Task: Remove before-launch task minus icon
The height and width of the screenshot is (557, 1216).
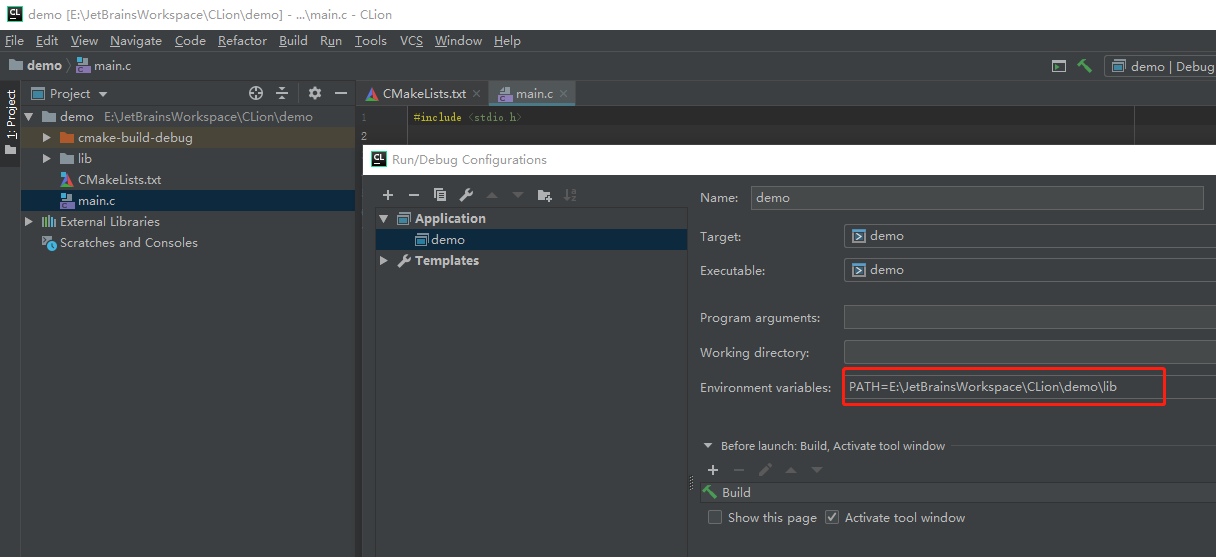Action: coord(739,470)
